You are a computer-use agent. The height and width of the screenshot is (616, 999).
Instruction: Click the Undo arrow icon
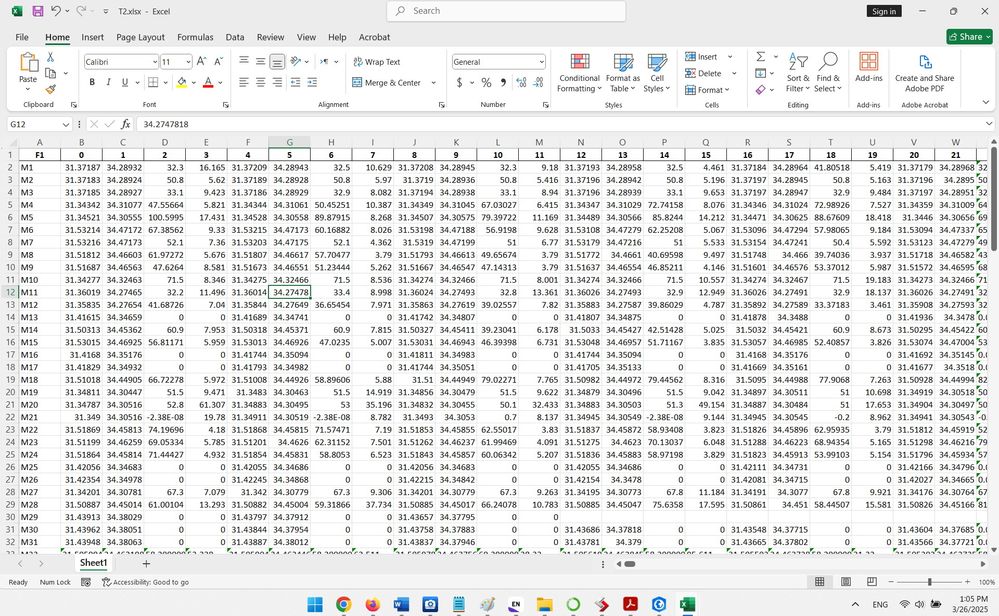(55, 11)
